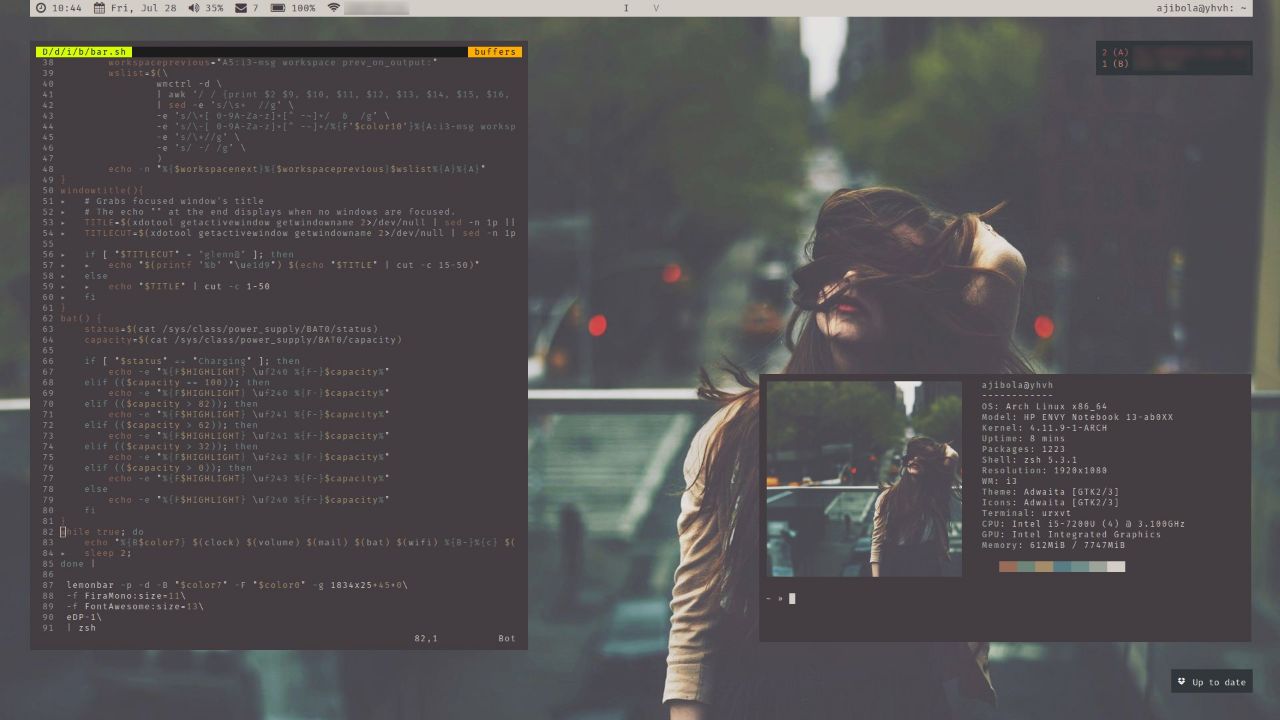The height and width of the screenshot is (720, 1280).
Task: Click the 'Up to date' notification text
Action: (1219, 683)
